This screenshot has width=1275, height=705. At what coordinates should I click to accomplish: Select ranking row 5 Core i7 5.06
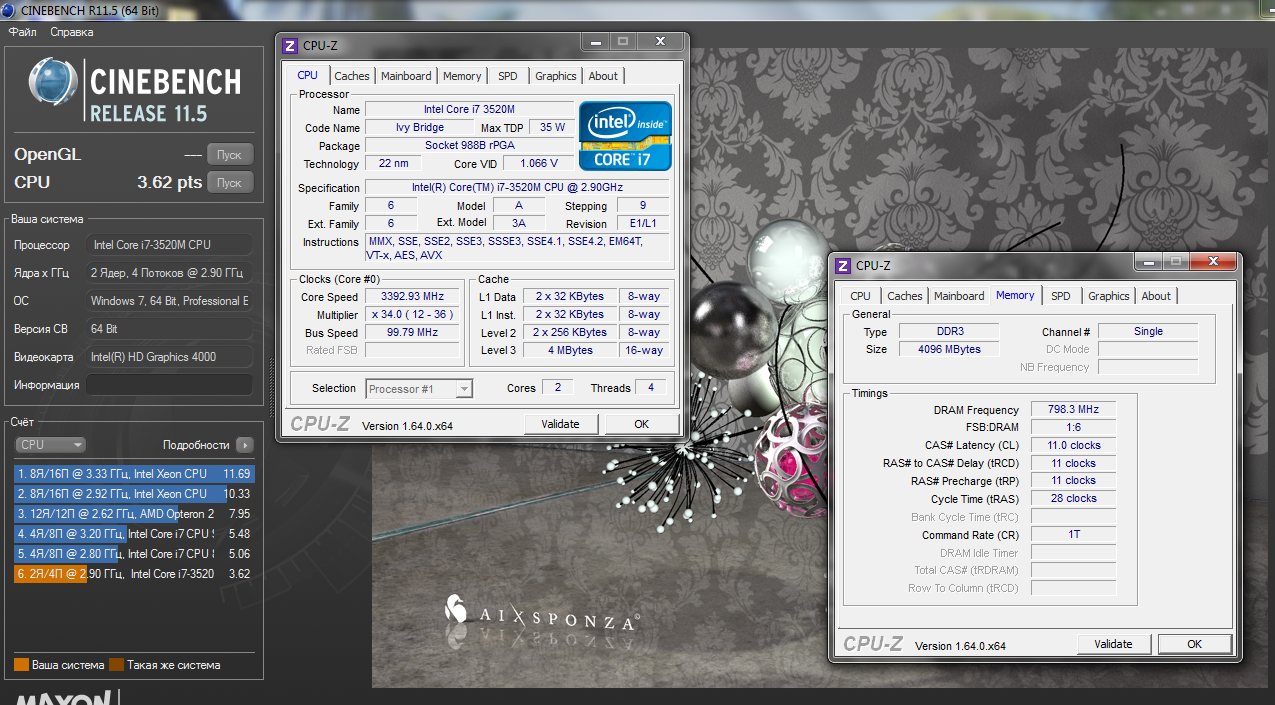tap(134, 554)
